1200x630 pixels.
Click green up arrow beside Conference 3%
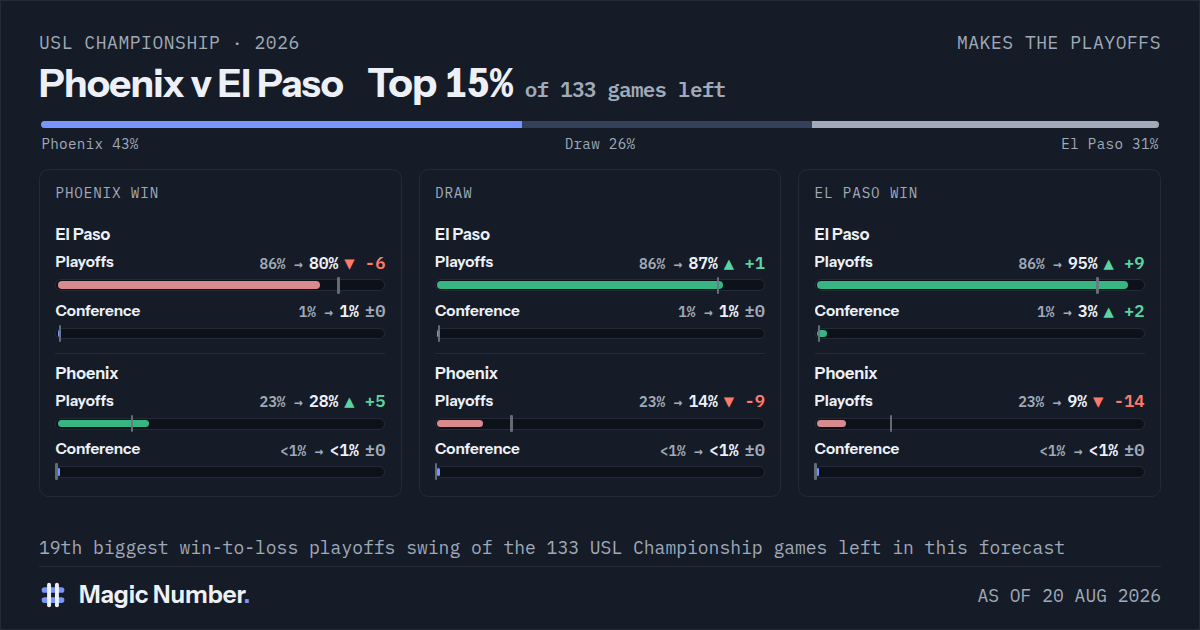click(x=1108, y=312)
